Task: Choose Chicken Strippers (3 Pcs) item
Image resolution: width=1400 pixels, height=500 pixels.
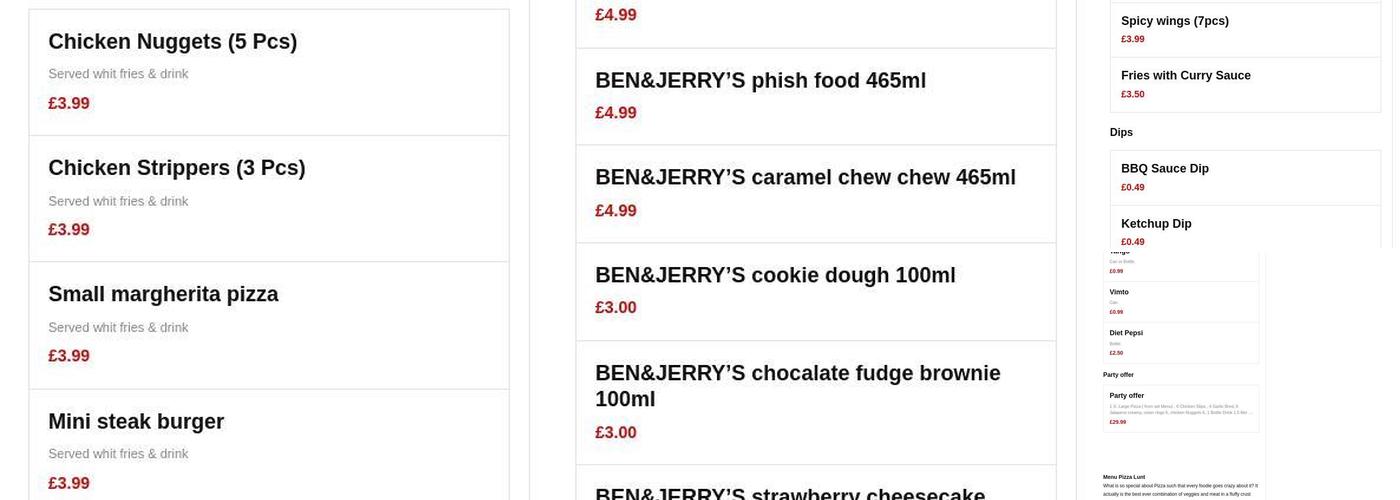Action: point(177,168)
